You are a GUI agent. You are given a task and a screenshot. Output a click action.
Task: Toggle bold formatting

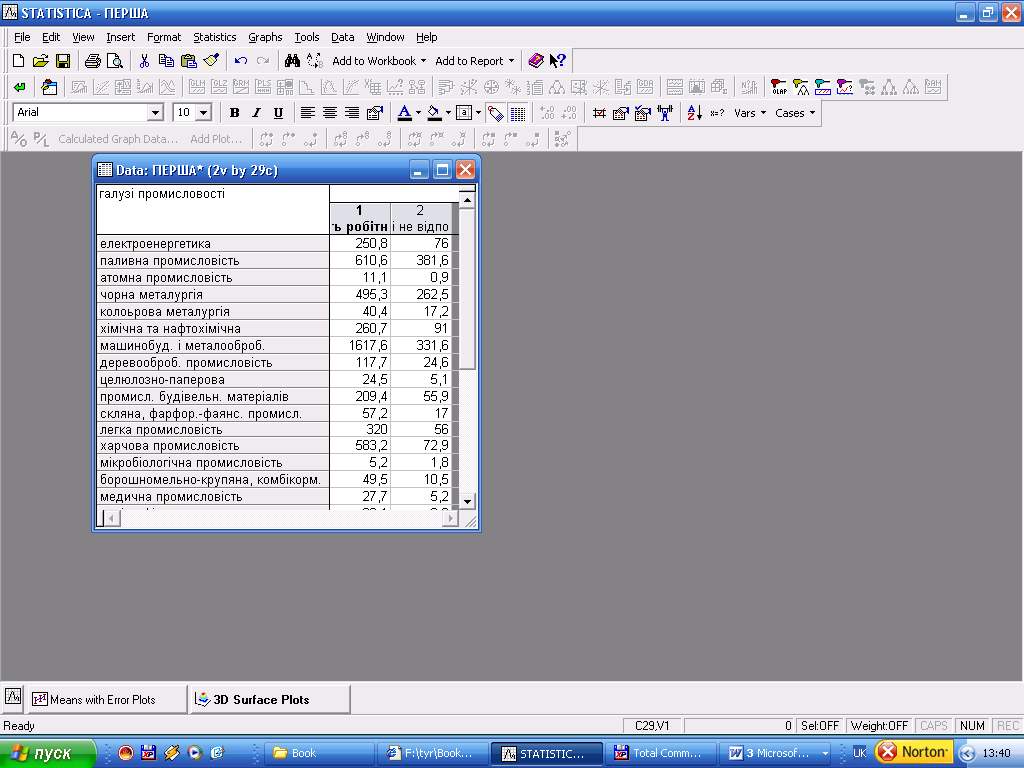pyautogui.click(x=234, y=113)
